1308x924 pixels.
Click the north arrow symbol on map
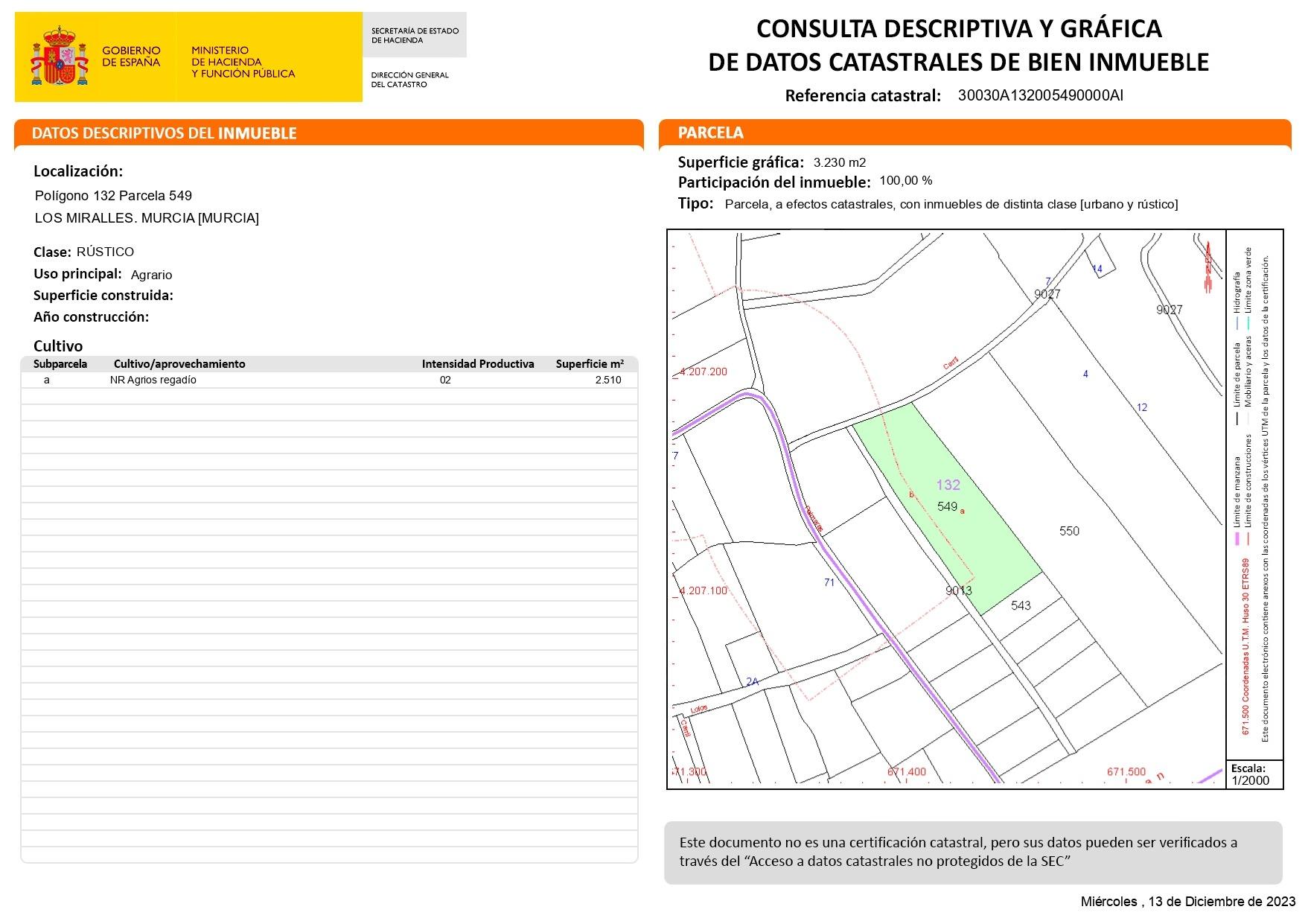(1207, 266)
